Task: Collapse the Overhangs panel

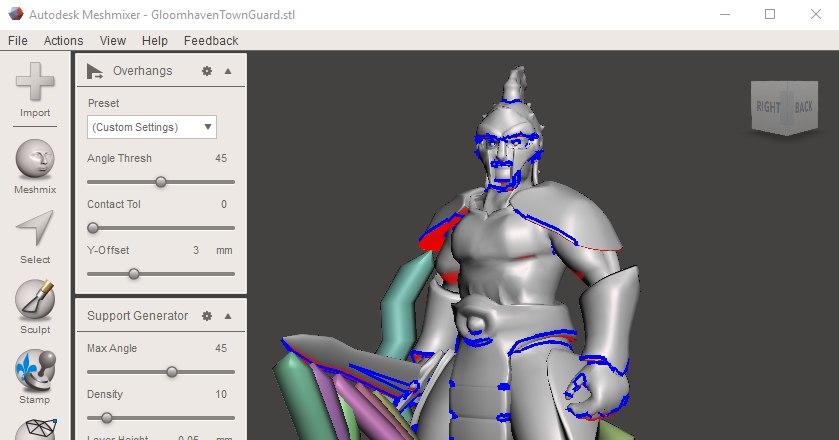Action: pyautogui.click(x=228, y=71)
